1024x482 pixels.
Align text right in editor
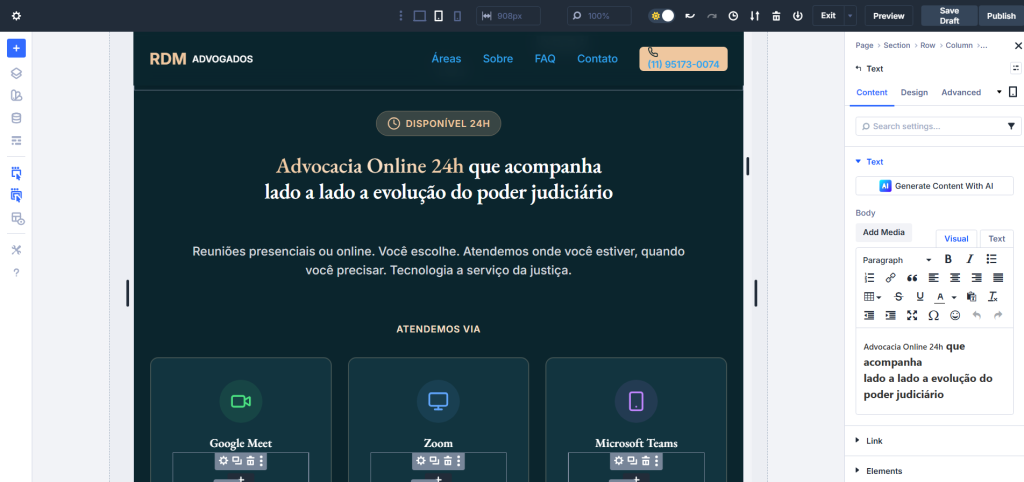click(x=976, y=278)
